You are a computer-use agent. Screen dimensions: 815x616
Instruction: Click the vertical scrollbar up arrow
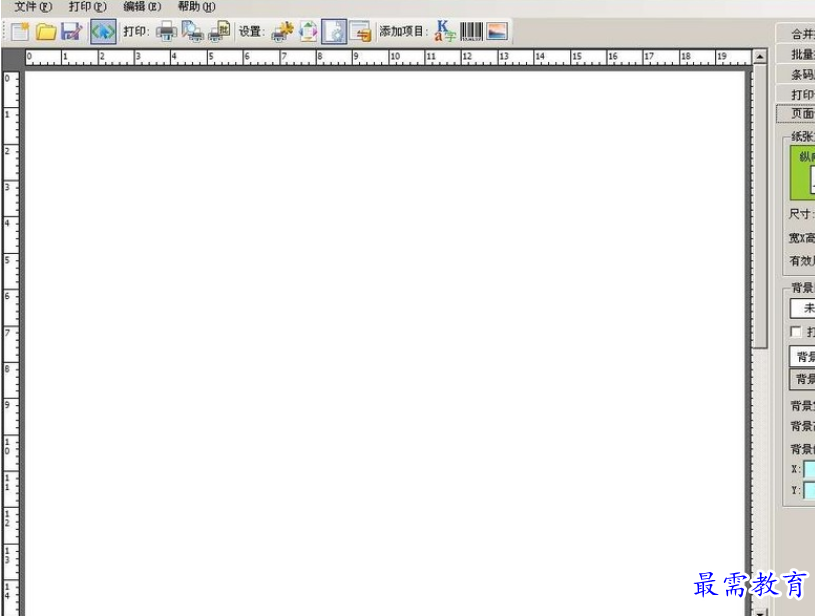click(760, 57)
